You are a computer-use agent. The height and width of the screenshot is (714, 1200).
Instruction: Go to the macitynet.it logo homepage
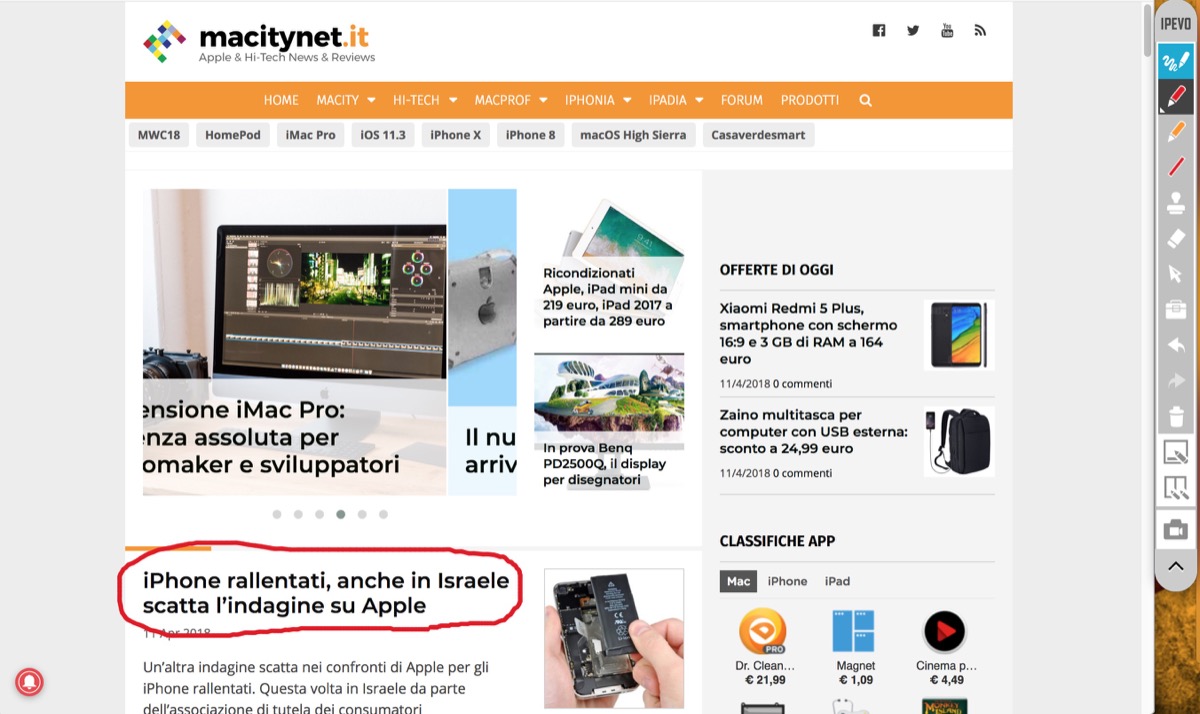[x=259, y=41]
